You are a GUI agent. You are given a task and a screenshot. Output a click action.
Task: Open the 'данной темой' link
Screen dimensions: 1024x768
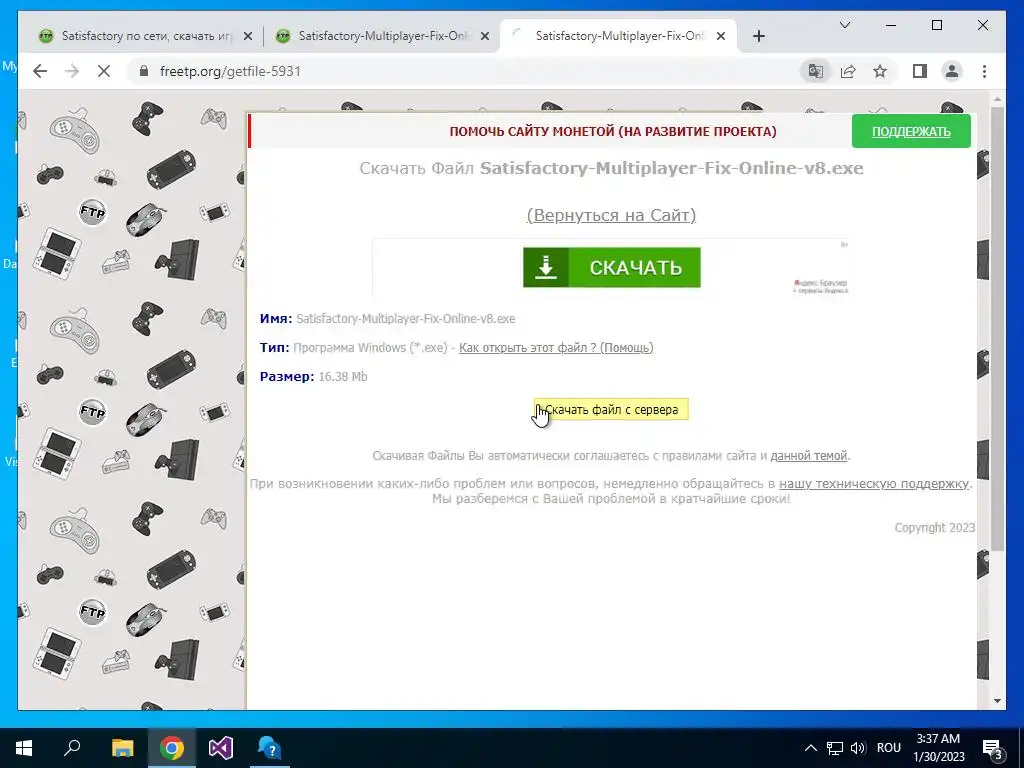(808, 455)
